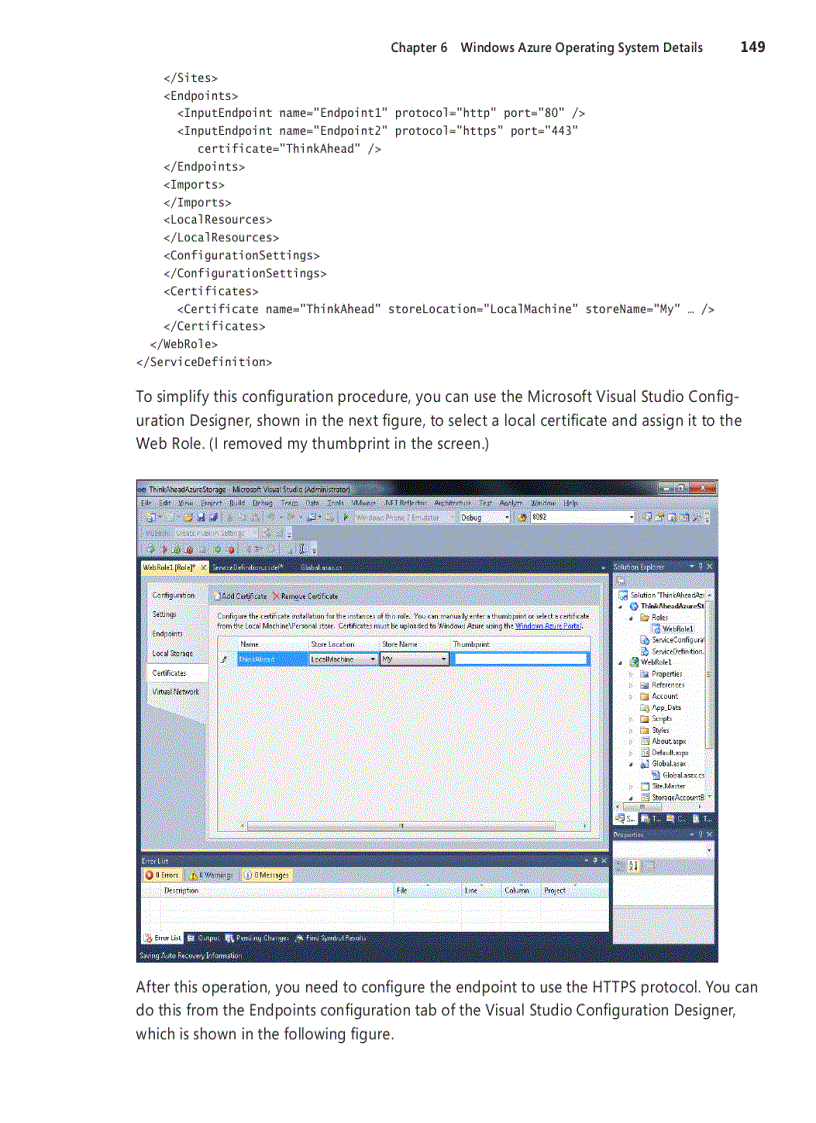Open the Windows Azure Portal hyperlink
The width and height of the screenshot is (816, 1123).
549,622
